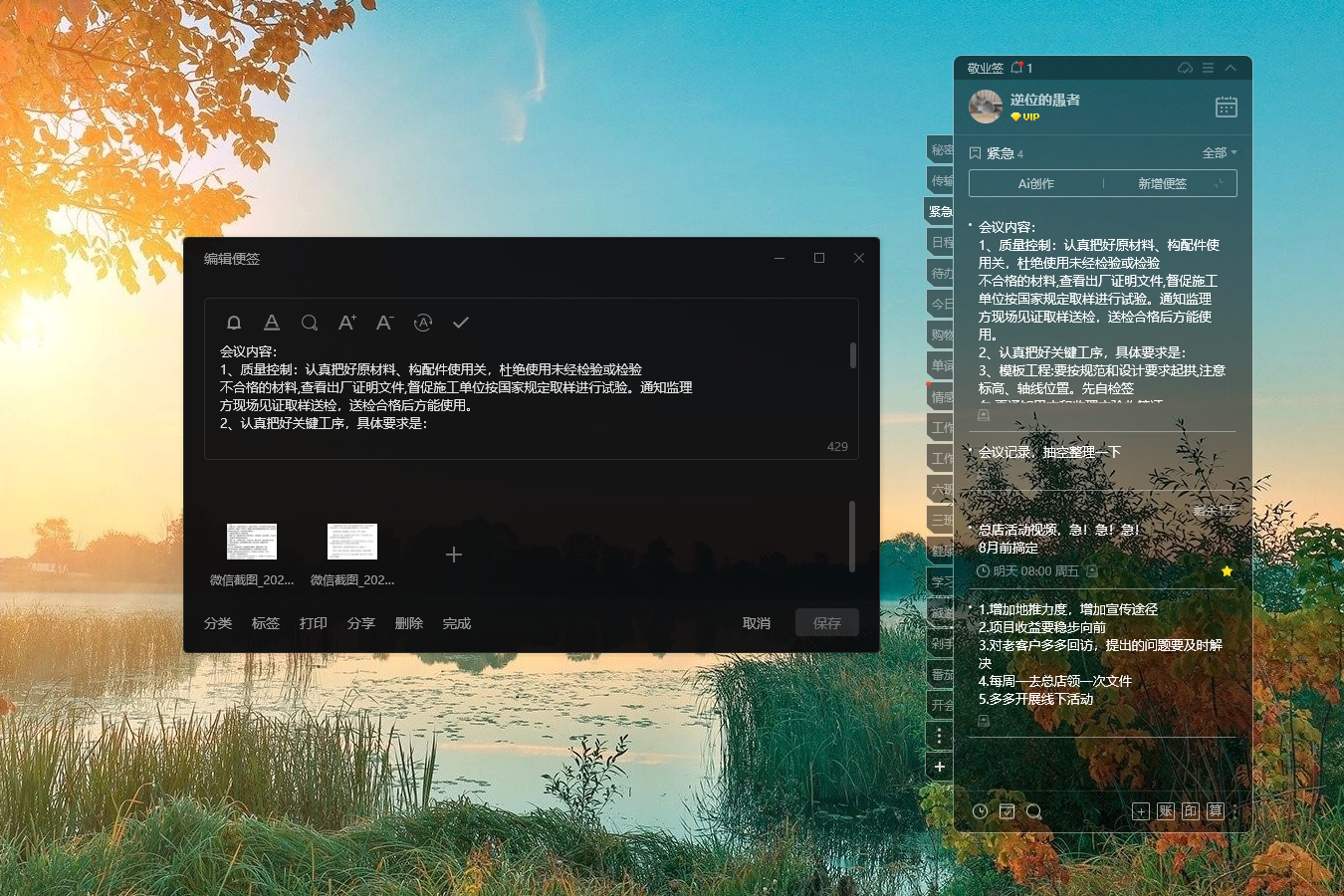Click 分享 to share the note
Image resolution: width=1344 pixels, height=896 pixels.
tap(361, 623)
